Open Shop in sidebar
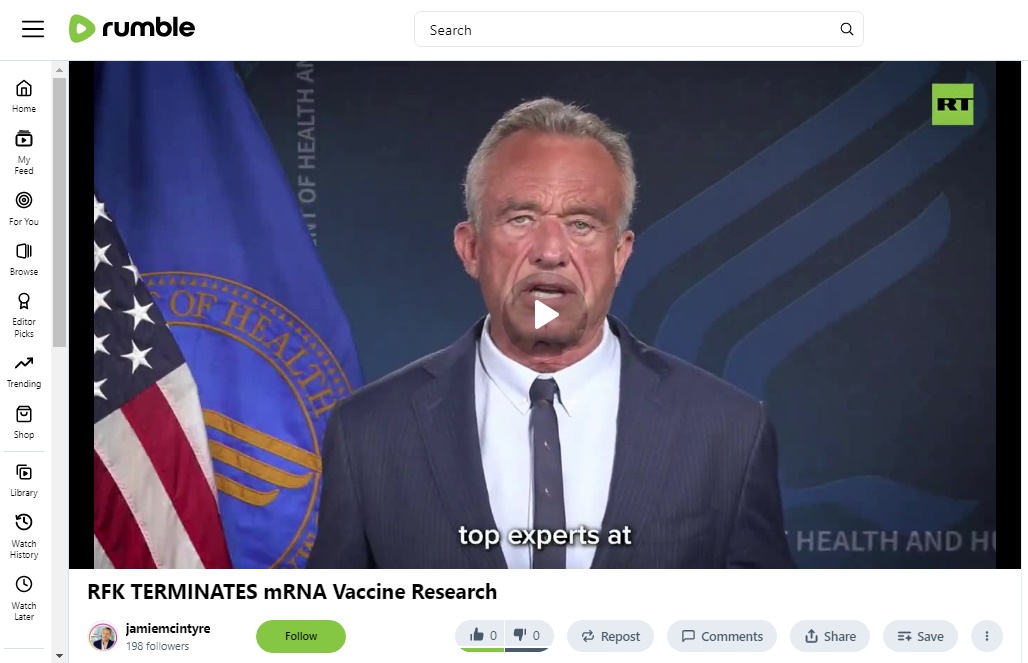The image size is (1028, 663). [x=24, y=422]
